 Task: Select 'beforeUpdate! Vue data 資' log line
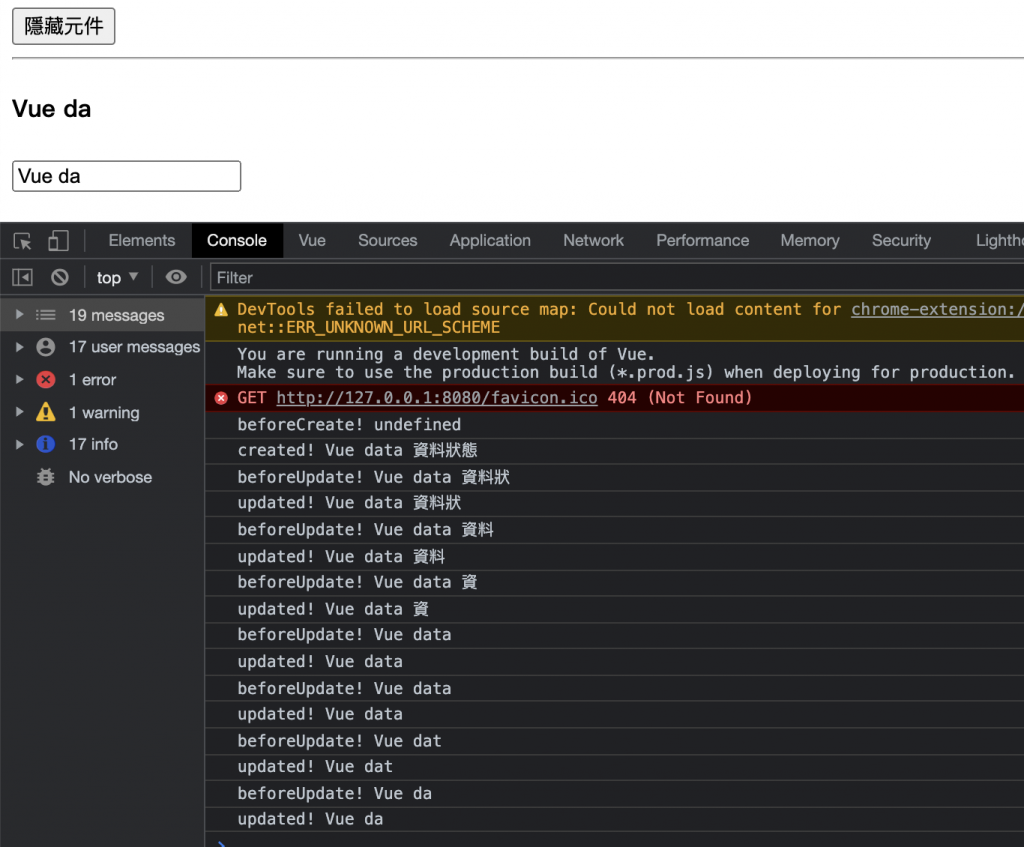pos(615,582)
